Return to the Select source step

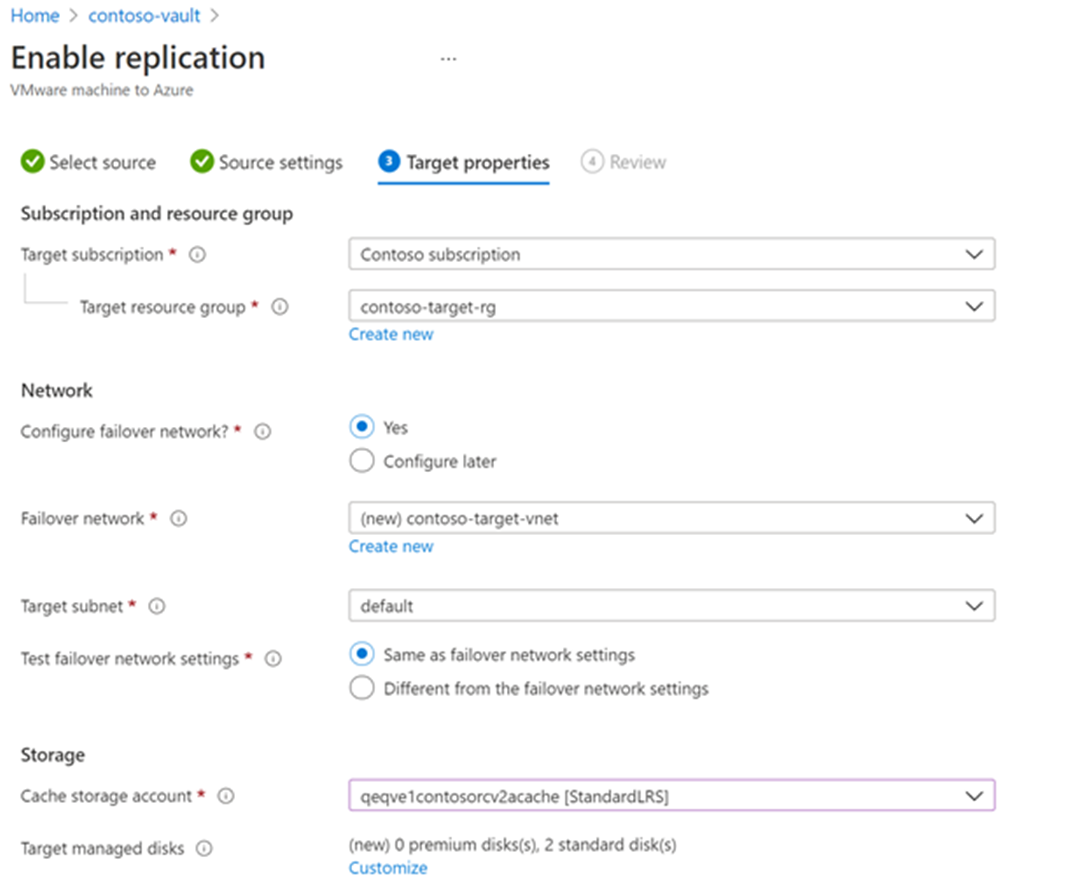pos(89,162)
